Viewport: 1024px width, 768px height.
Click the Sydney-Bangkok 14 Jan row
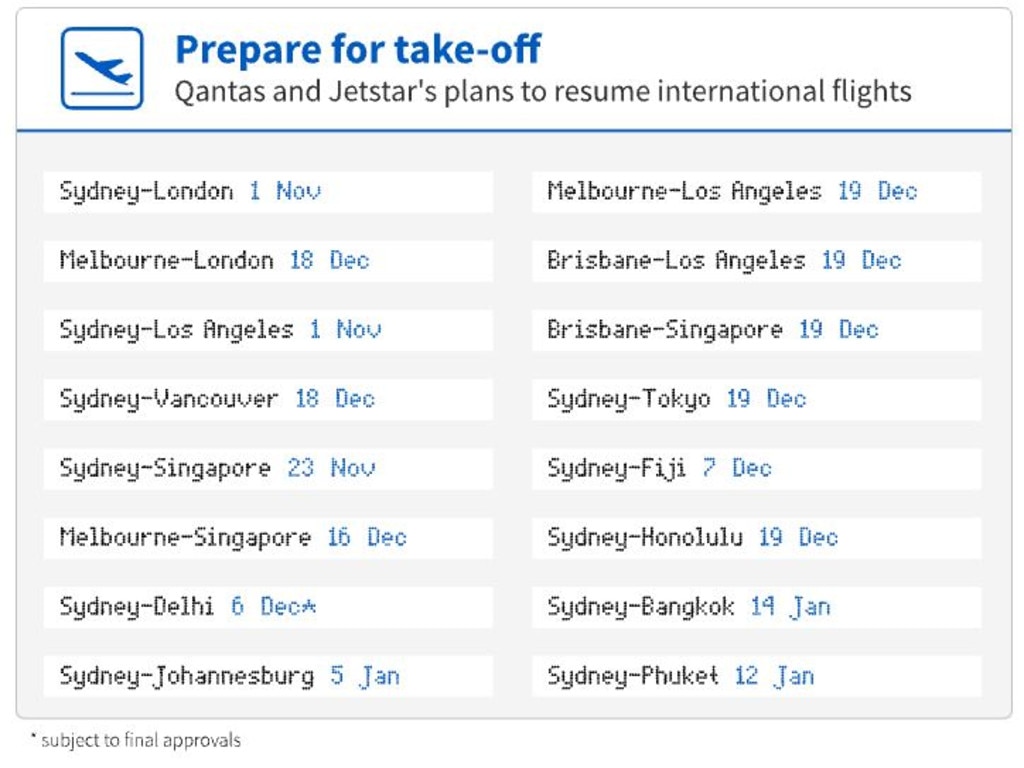(x=756, y=607)
